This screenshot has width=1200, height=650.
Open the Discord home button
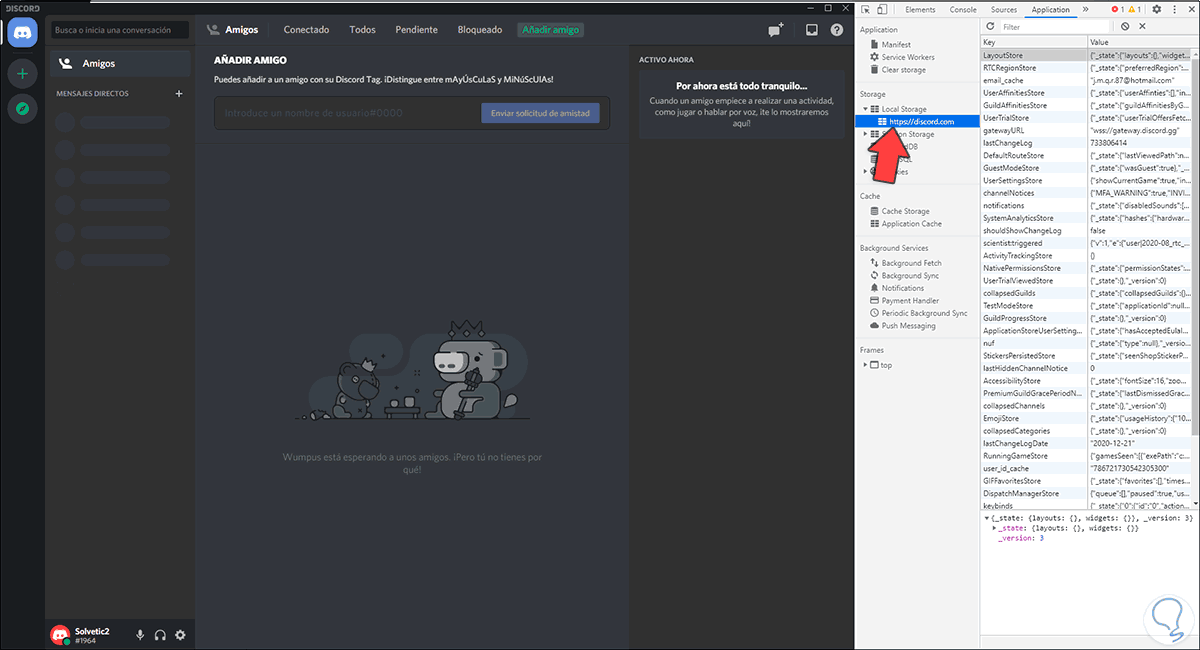point(22,33)
